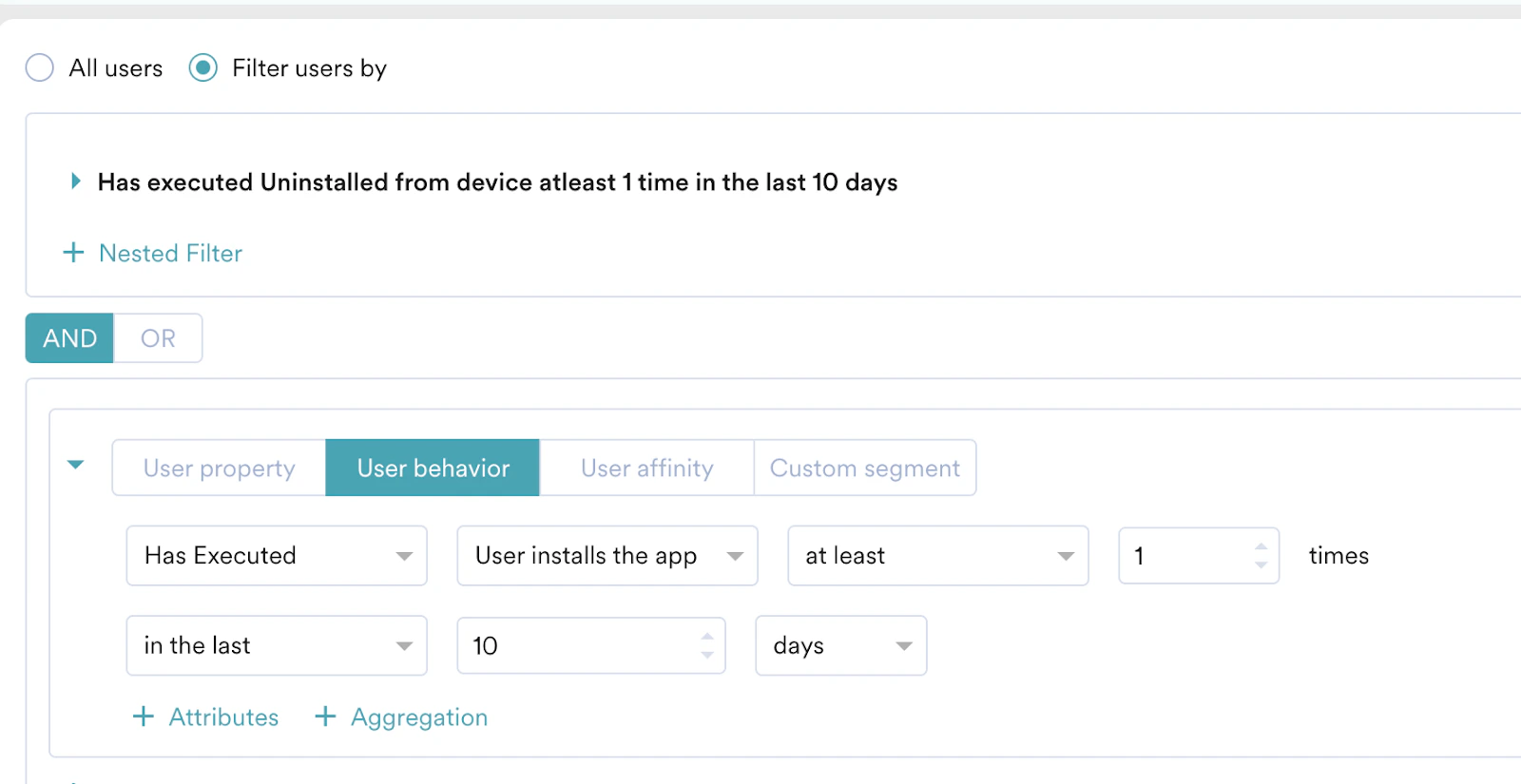Open the at least condition dropdown
The width and height of the screenshot is (1521, 784).
[x=937, y=556]
